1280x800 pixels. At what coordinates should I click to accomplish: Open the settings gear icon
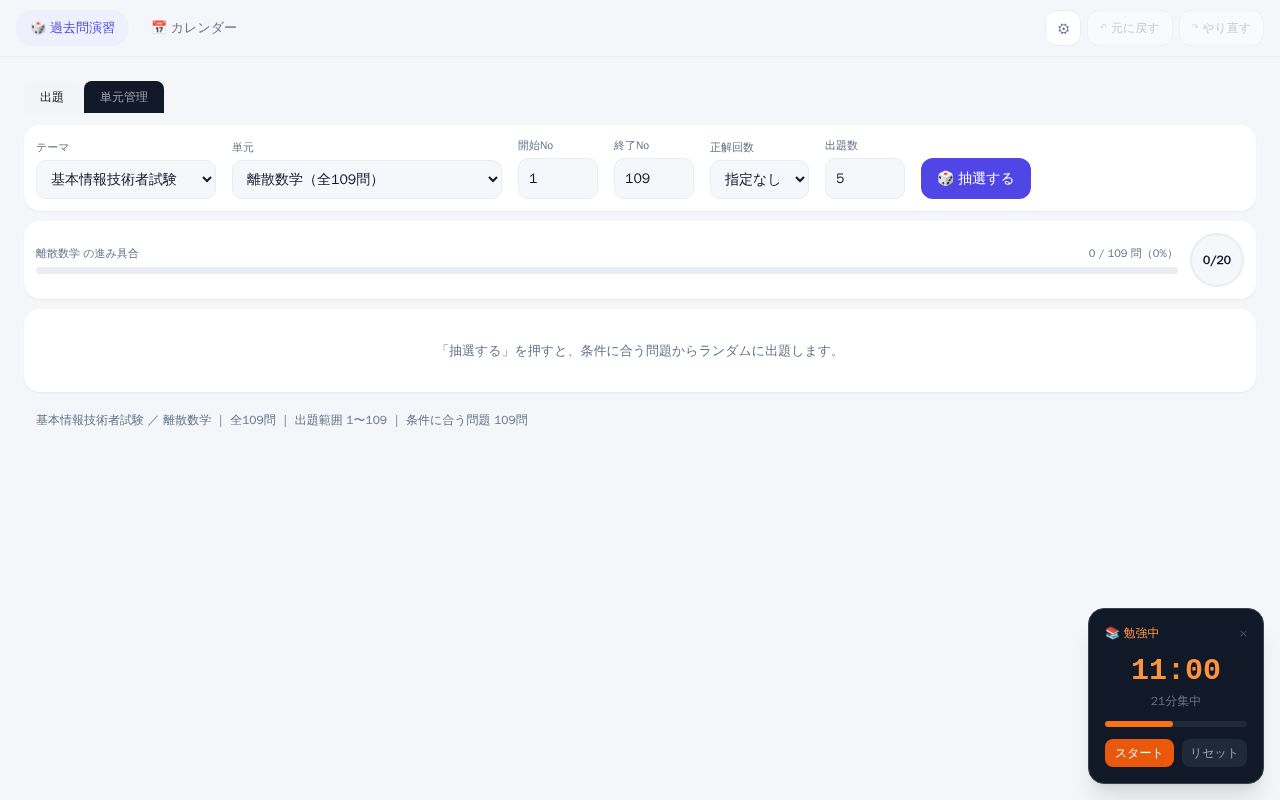pyautogui.click(x=1063, y=28)
